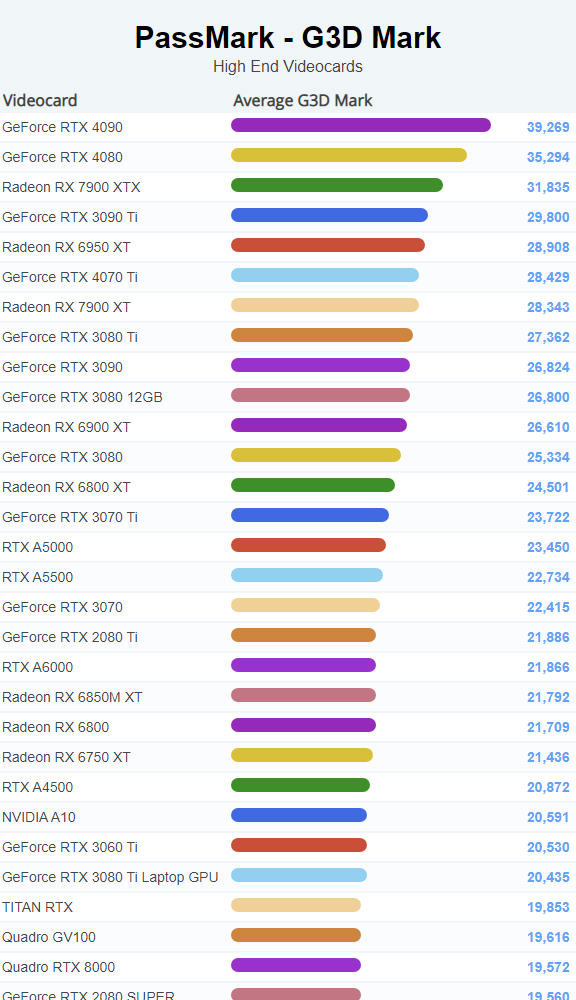Click the Radeon RX 7900 XT name
The width and height of the screenshot is (576, 1000).
coord(66,307)
